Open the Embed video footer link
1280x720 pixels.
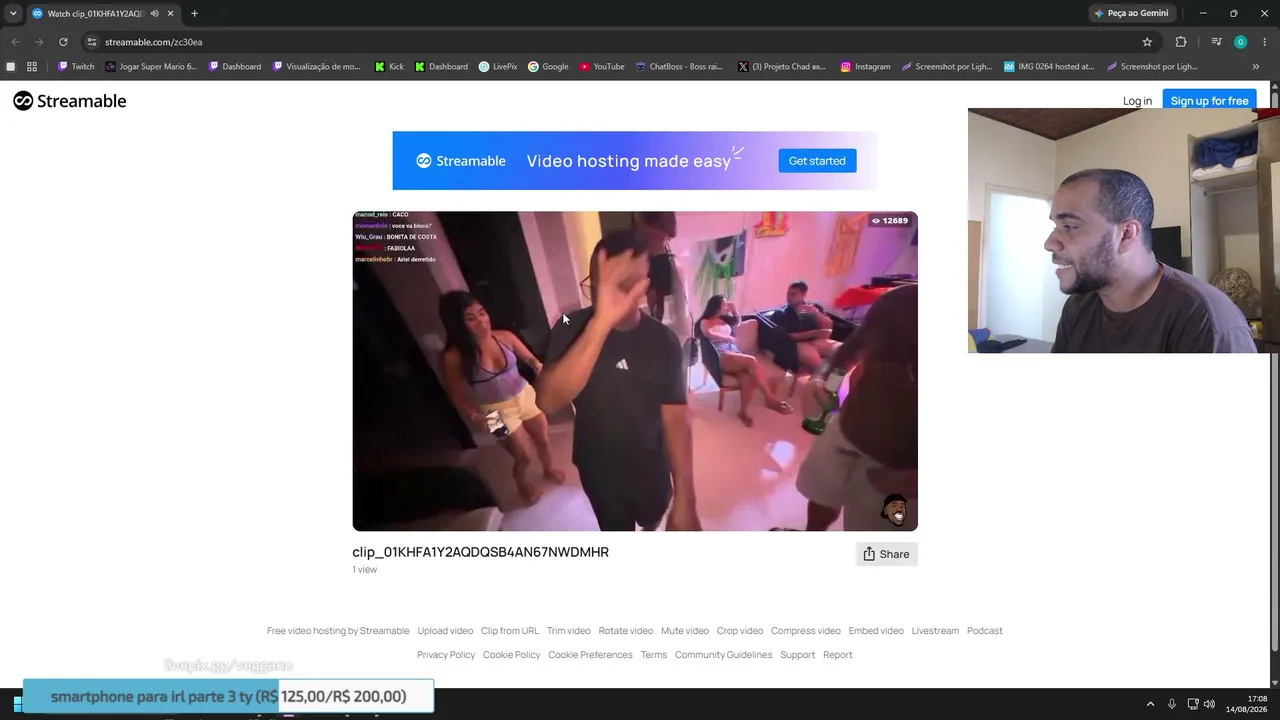tap(876, 631)
